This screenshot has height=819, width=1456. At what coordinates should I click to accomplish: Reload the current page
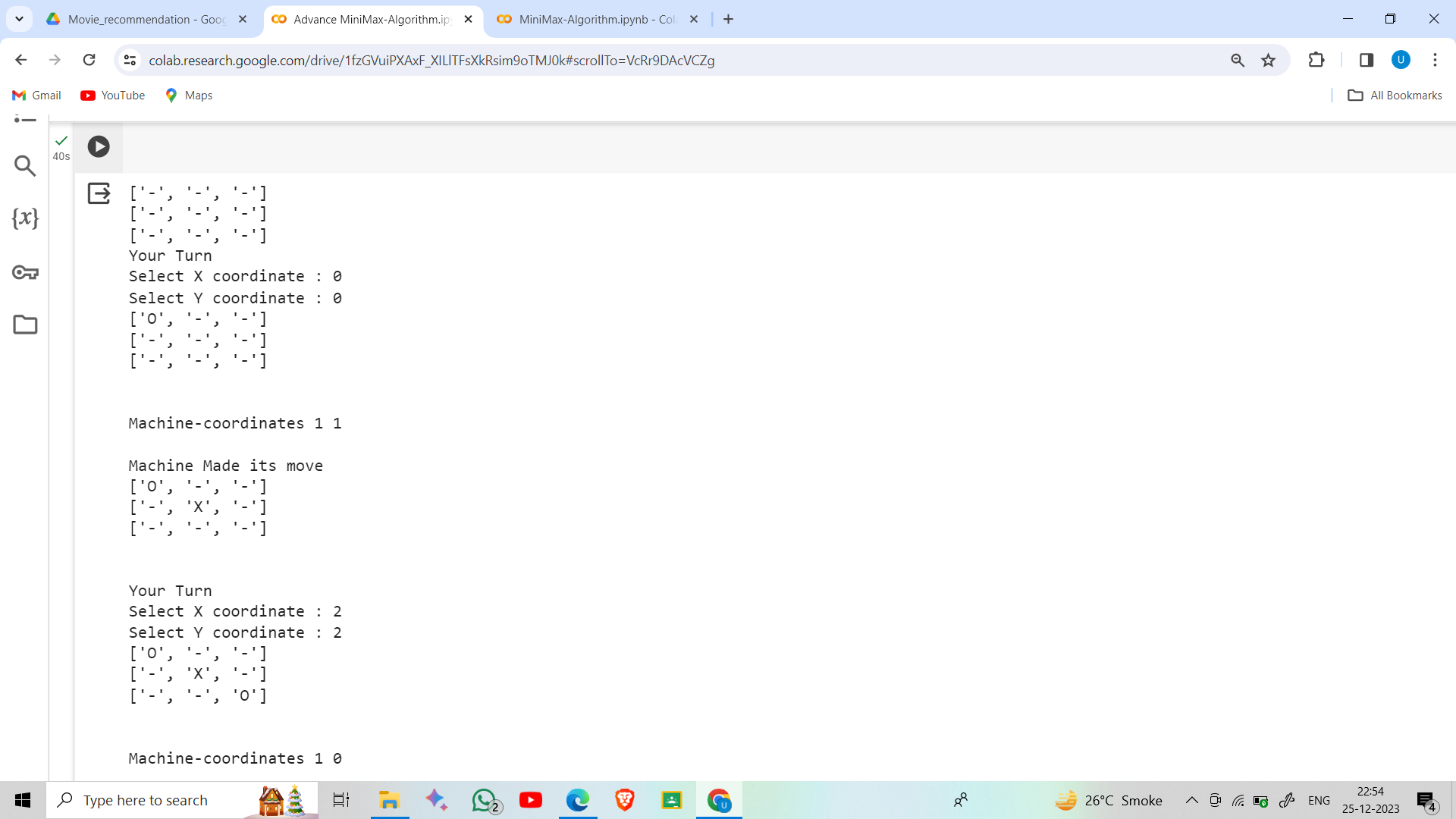(89, 60)
